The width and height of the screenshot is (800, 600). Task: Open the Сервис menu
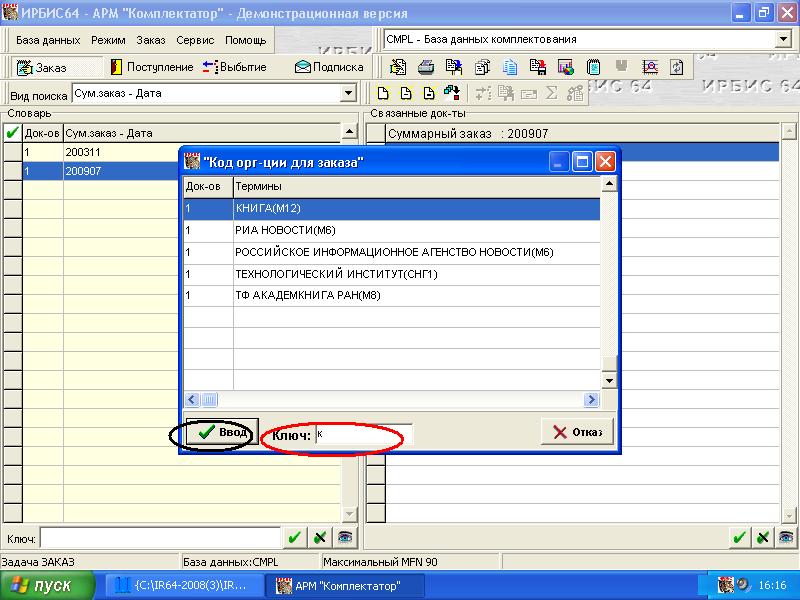[x=195, y=40]
